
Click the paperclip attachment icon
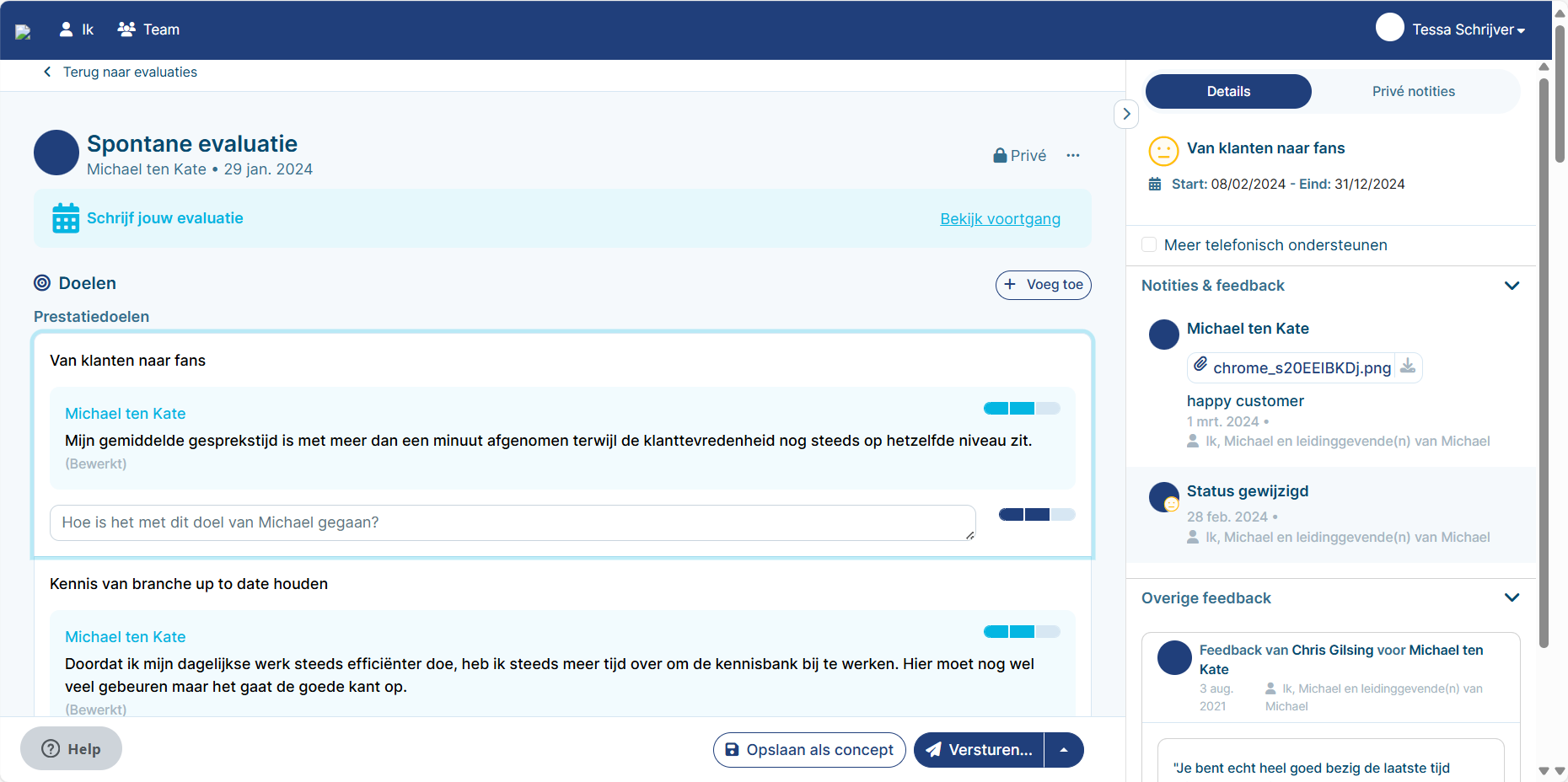1200,364
